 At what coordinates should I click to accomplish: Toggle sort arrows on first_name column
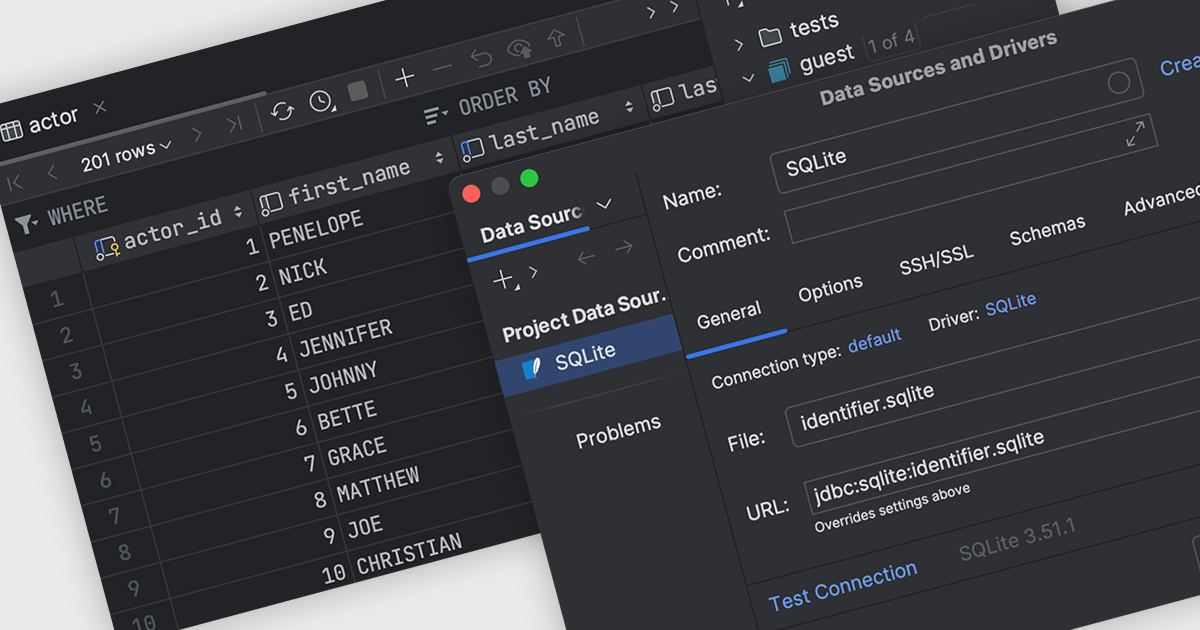pyautogui.click(x=439, y=158)
